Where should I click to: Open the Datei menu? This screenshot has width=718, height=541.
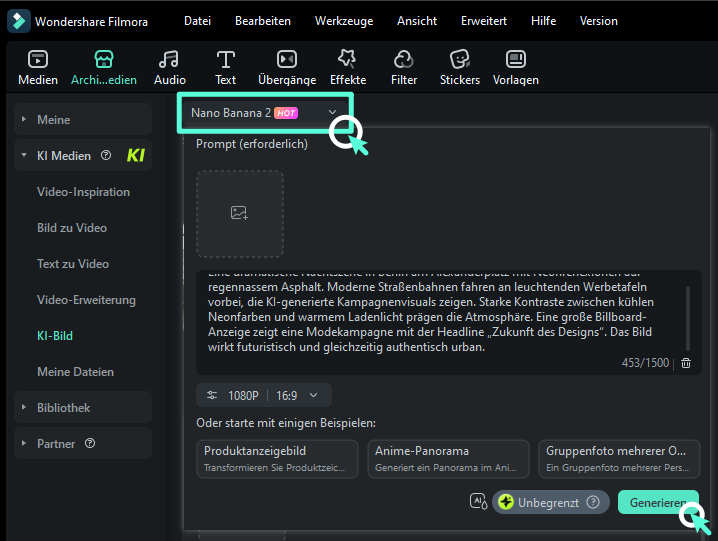coord(197,21)
